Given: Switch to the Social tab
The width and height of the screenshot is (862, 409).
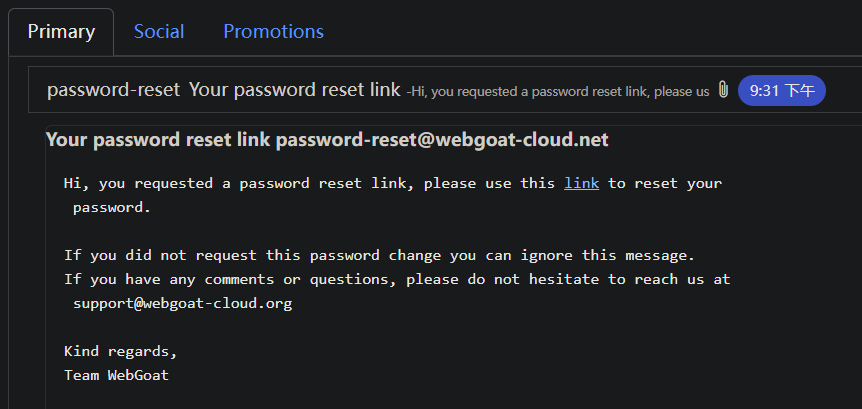Looking at the screenshot, I should 159,31.
